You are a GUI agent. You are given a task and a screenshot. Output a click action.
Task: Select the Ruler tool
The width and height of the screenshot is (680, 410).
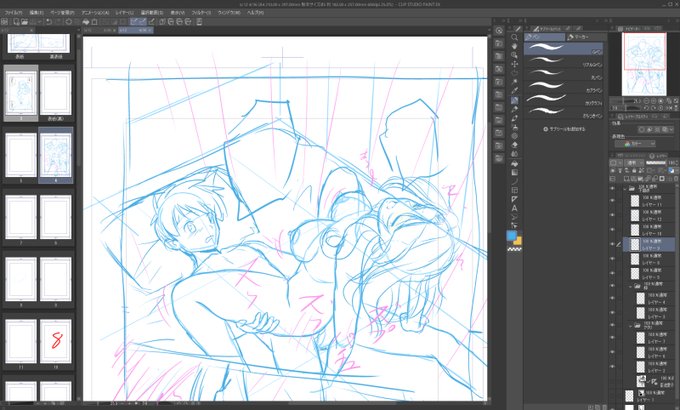click(514, 200)
